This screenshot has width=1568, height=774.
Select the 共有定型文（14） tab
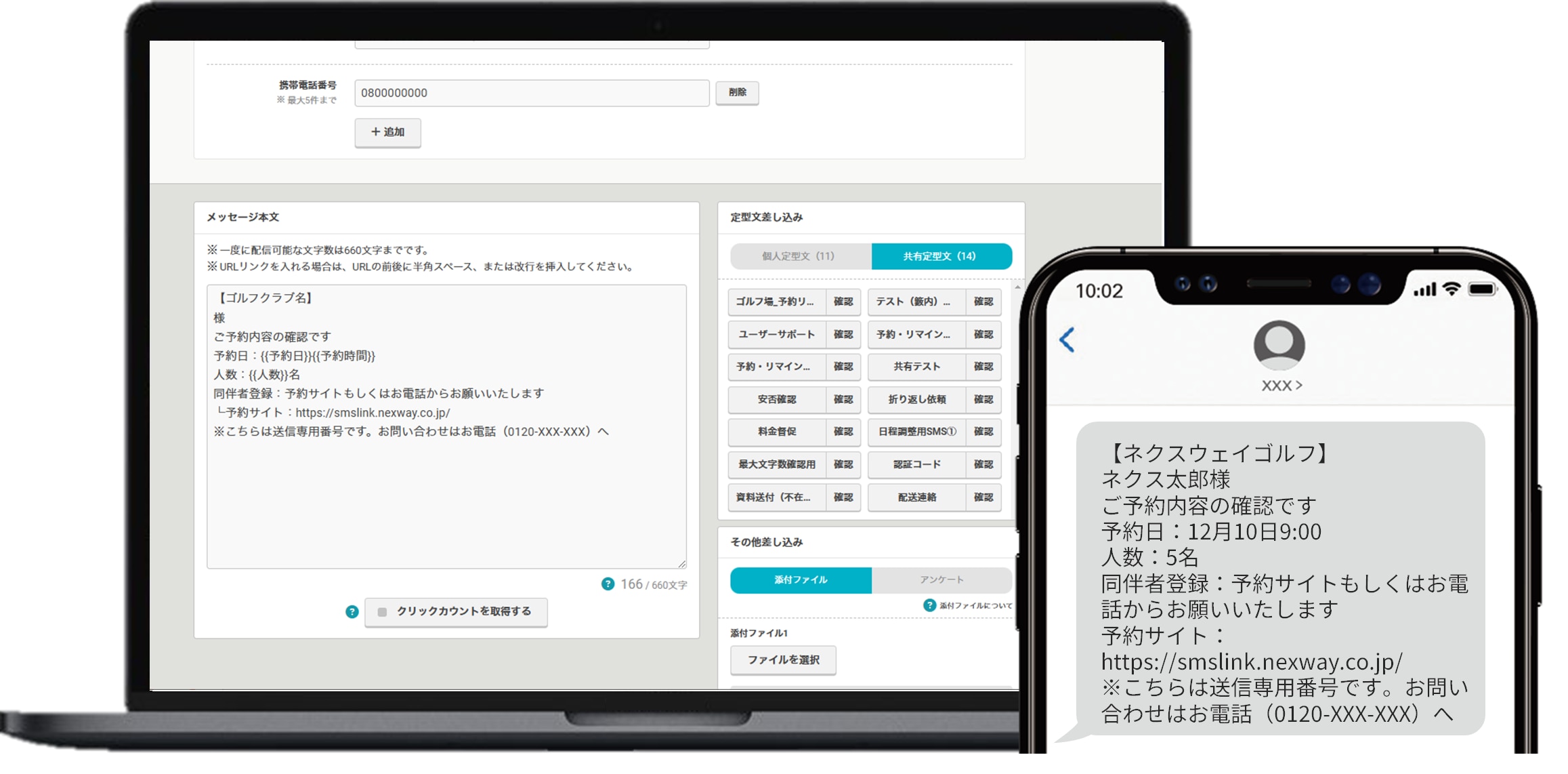click(x=943, y=256)
